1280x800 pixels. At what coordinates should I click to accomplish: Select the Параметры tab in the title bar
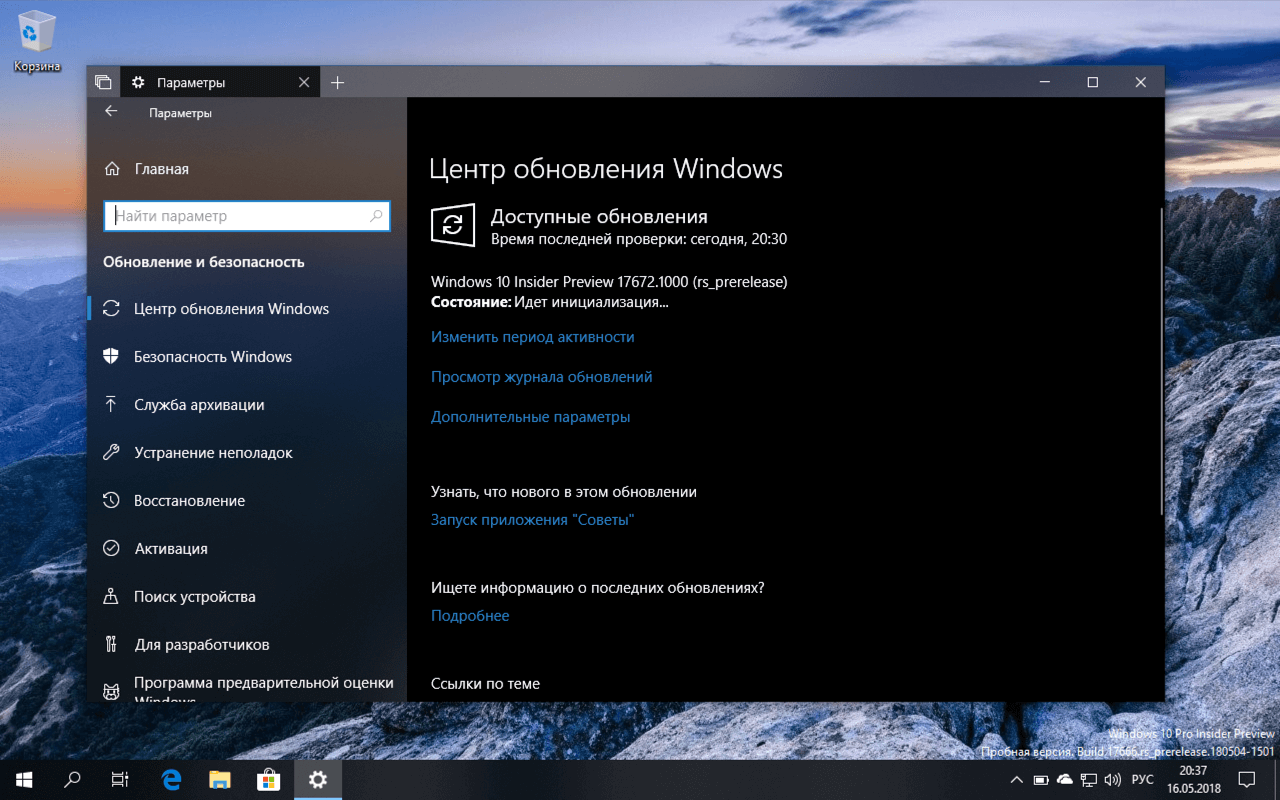click(220, 82)
